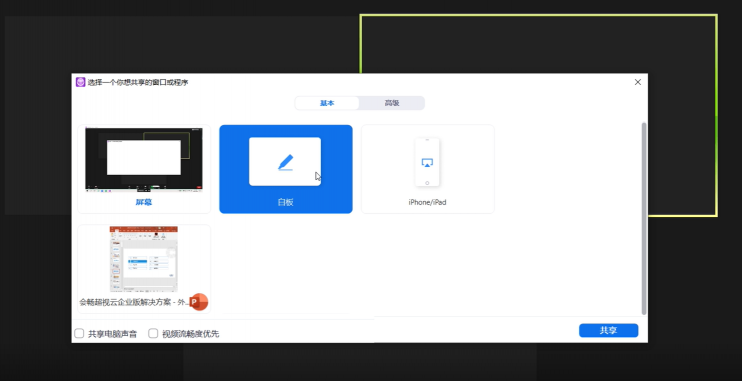Click the blue 共享 button

609,330
